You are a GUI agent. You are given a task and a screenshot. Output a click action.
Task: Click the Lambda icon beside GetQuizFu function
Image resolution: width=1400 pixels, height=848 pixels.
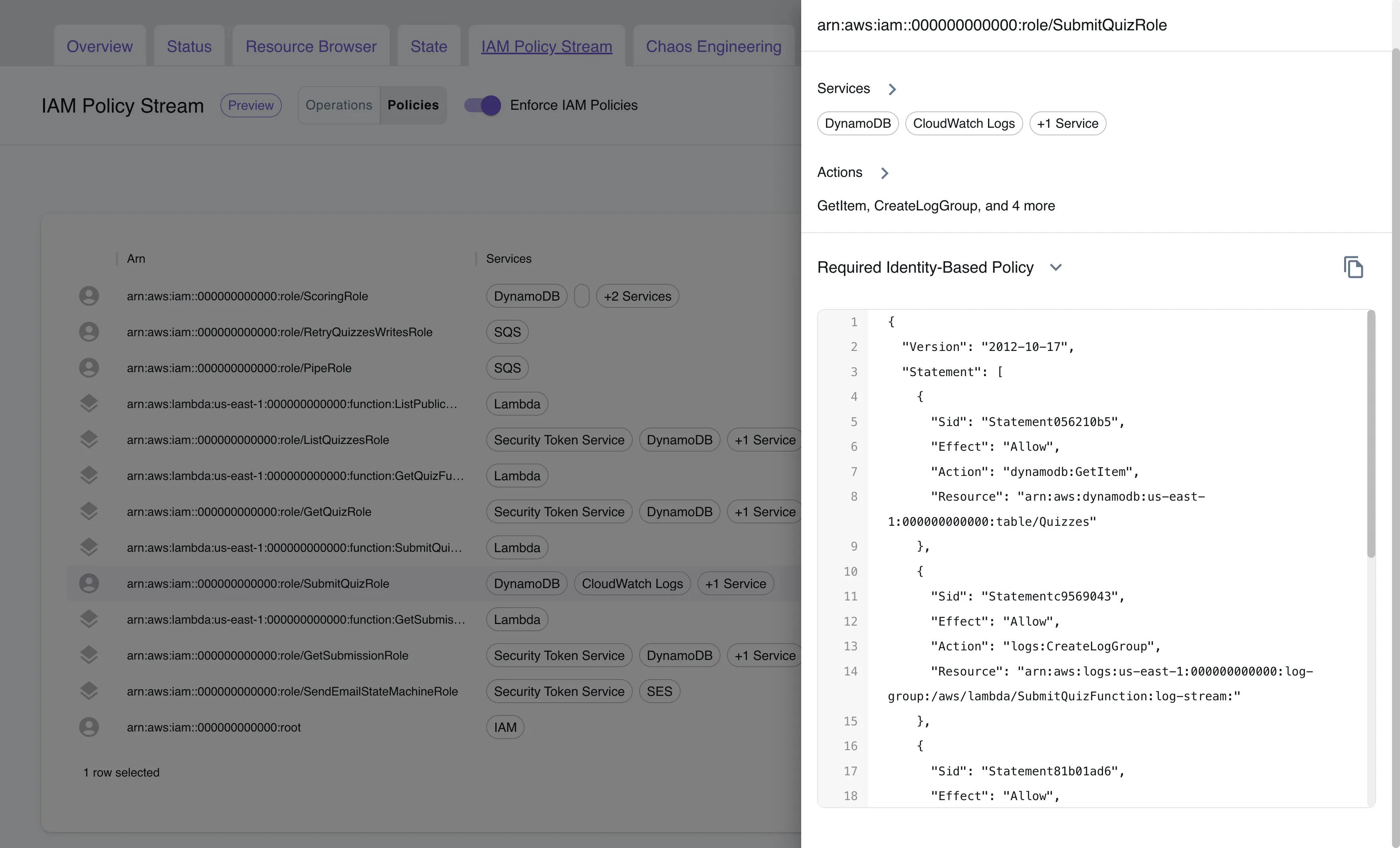point(89,475)
